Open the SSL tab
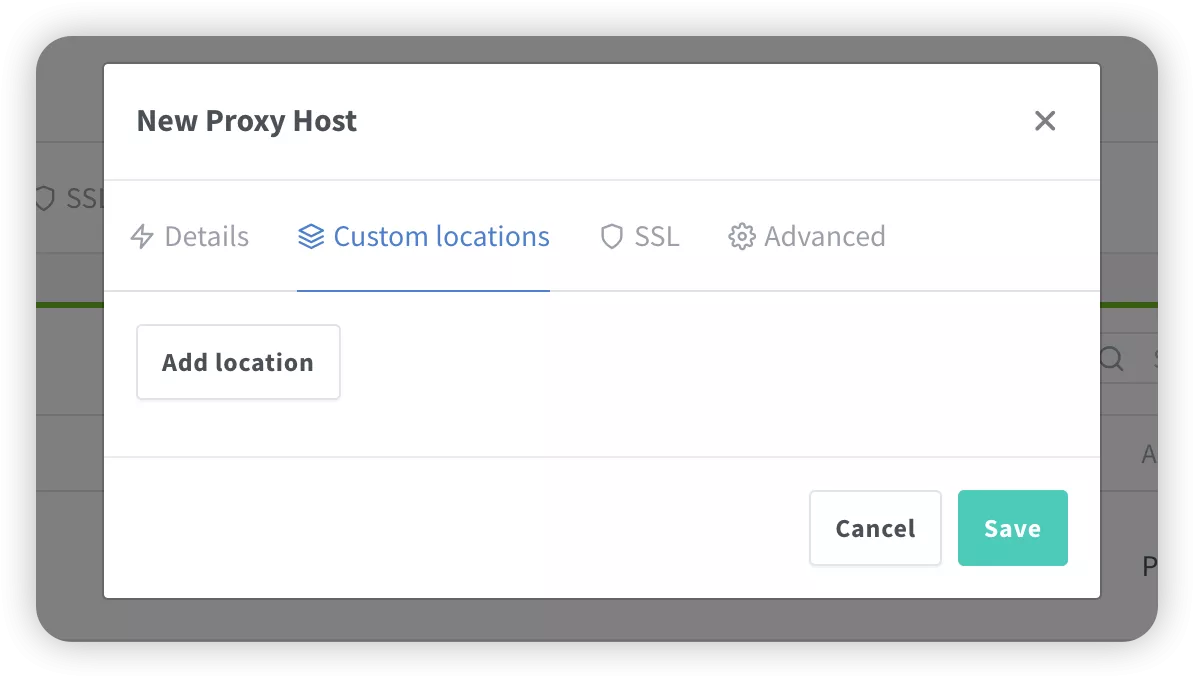Screen dimensions: 1194x678 (x=656, y=237)
